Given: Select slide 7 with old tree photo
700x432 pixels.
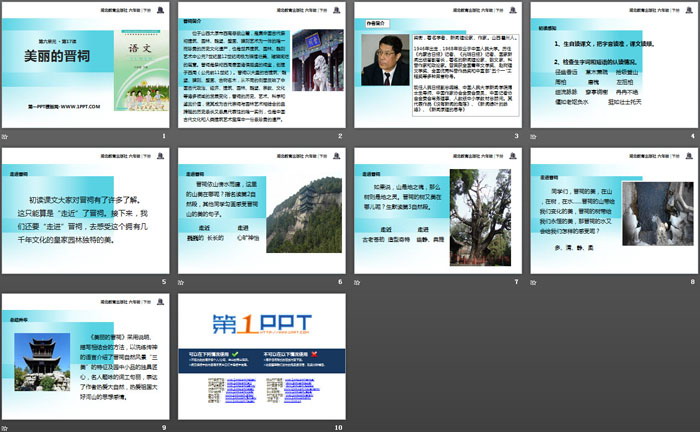Looking at the screenshot, I should coord(438,211).
